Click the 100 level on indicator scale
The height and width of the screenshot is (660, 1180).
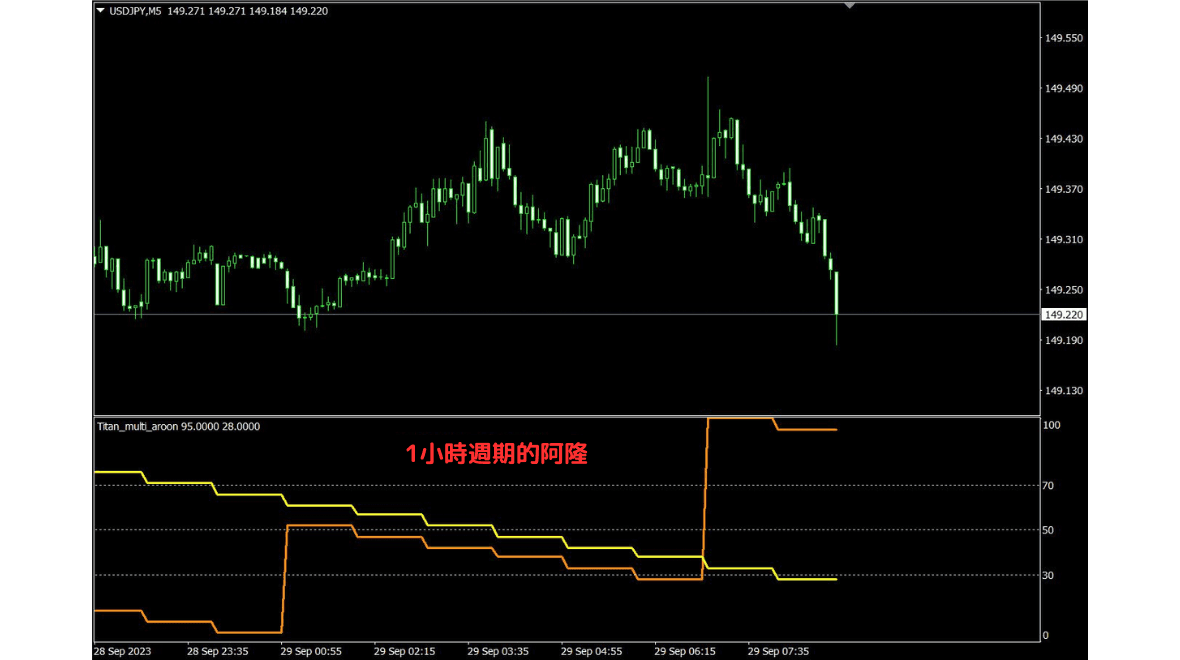coord(1052,425)
